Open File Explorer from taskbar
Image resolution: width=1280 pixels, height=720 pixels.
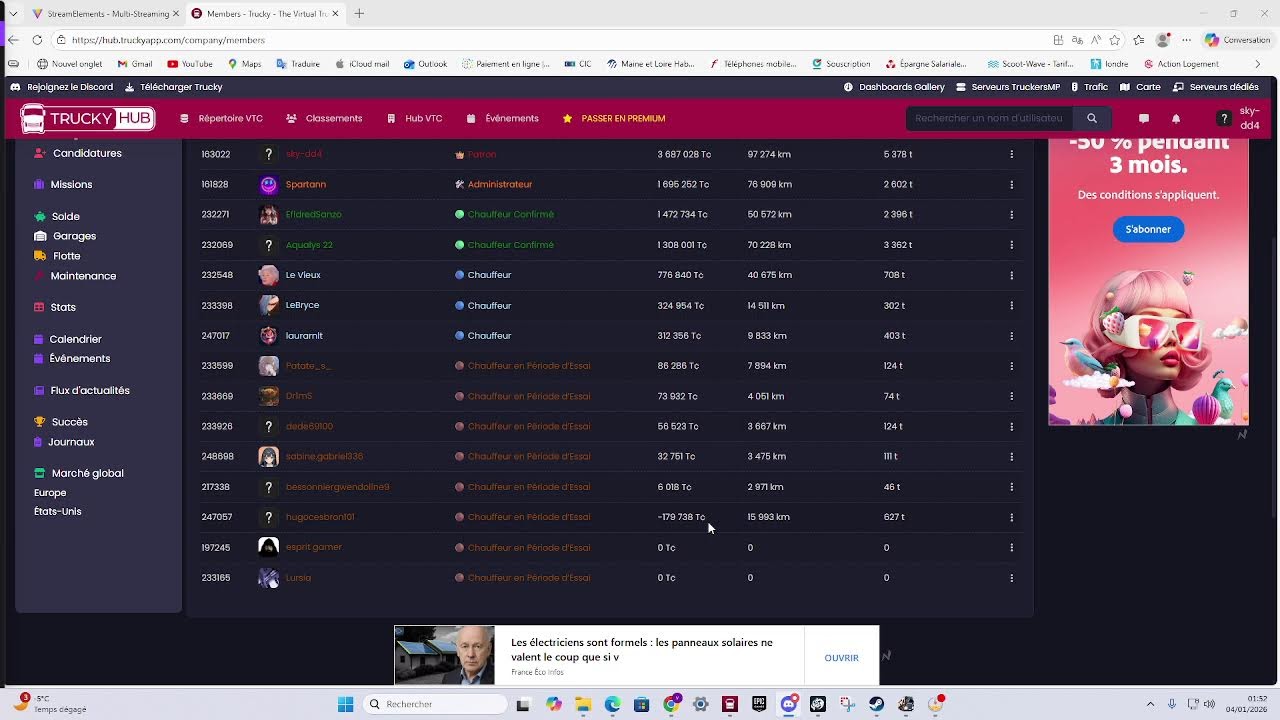pos(583,704)
